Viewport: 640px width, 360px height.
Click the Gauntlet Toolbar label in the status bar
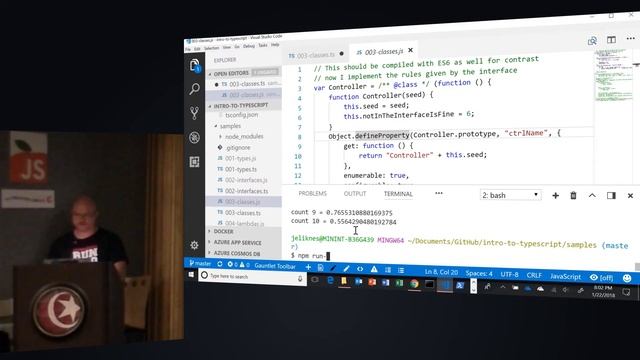275,266
